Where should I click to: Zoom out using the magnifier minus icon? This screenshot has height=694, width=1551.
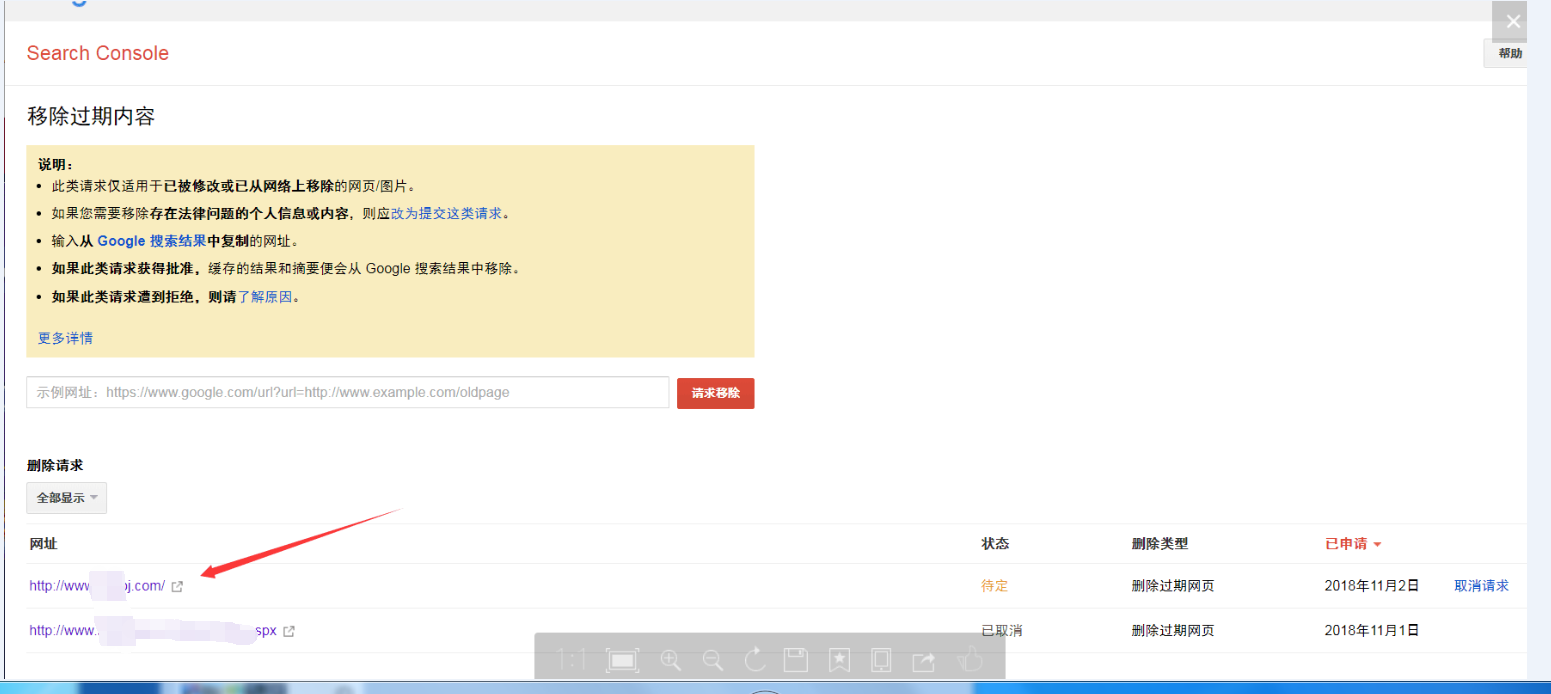coord(713,660)
